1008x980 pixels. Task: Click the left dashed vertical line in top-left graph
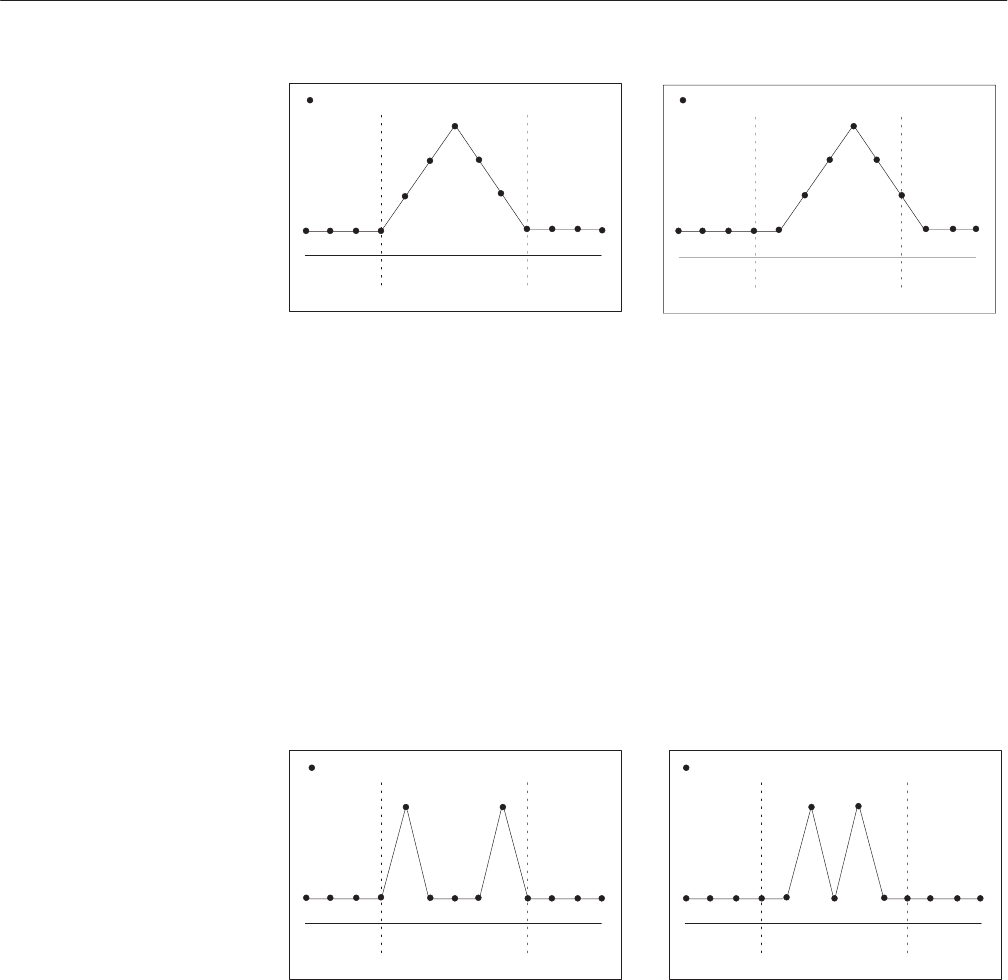click(x=382, y=160)
